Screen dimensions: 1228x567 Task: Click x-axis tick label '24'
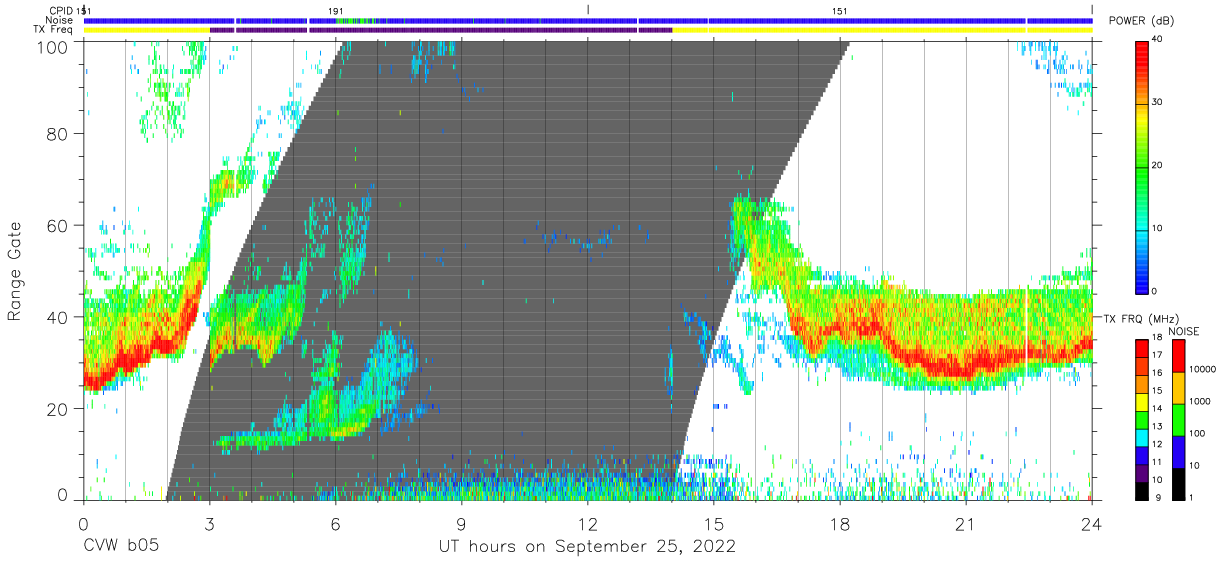pos(1091,523)
